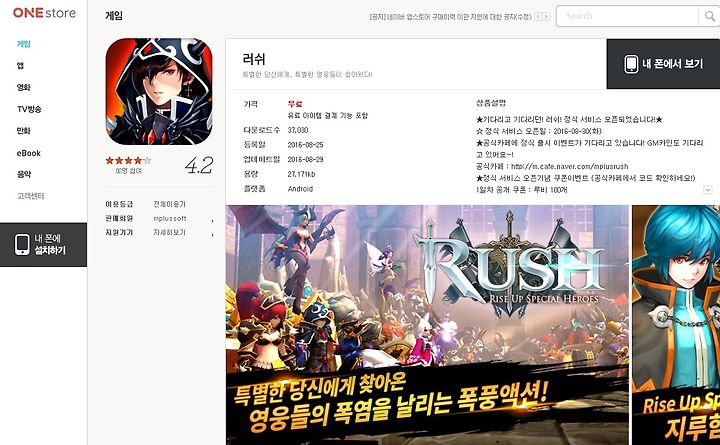Screen dimensions: 720x445
Task: Click download count 37,030
Action: click(x=298, y=130)
